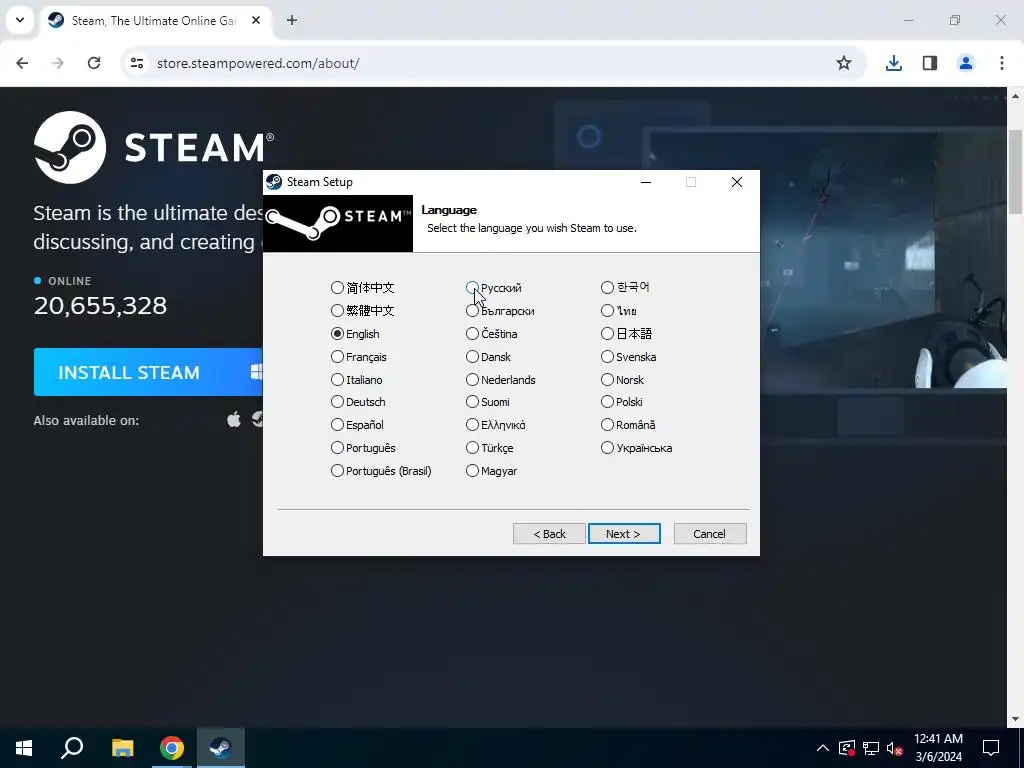The image size is (1024, 768).
Task: Click scrollbar down arrow on webpage
Action: tap(1016, 720)
